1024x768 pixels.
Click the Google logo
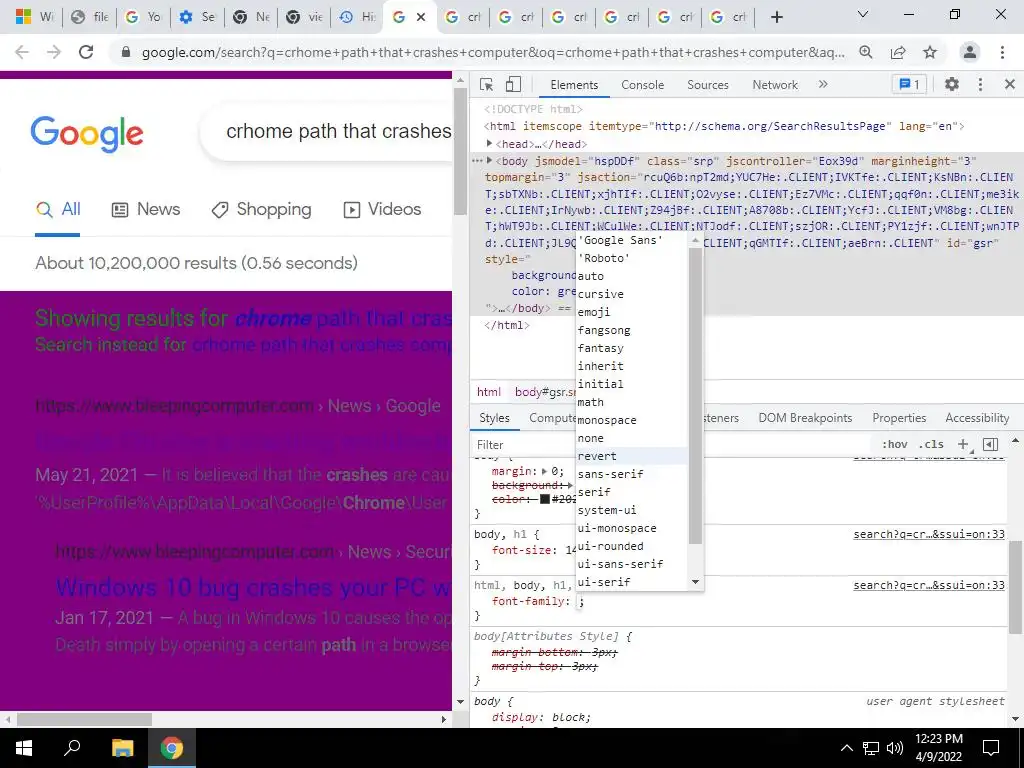point(87,134)
